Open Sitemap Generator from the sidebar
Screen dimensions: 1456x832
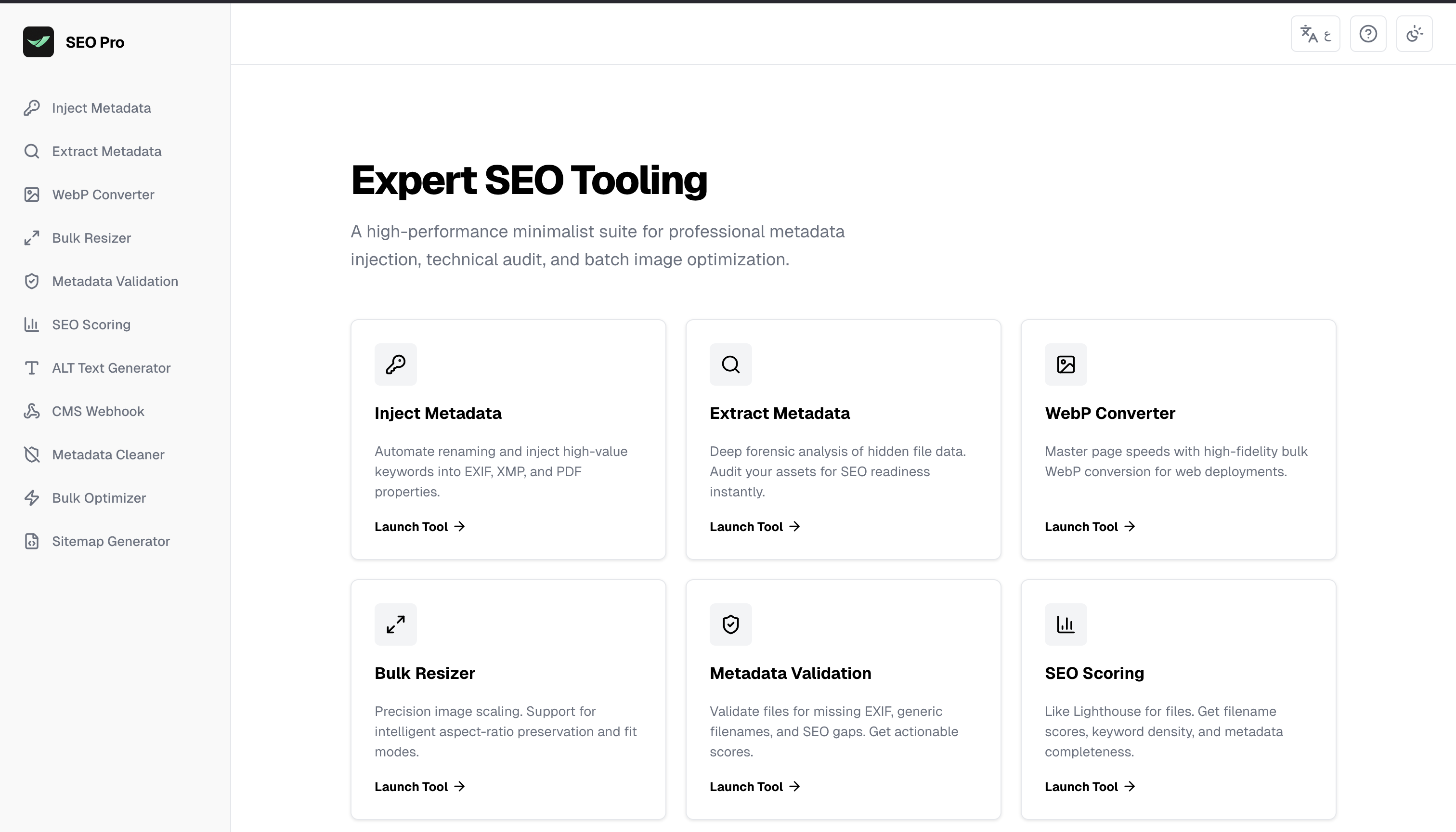(111, 541)
